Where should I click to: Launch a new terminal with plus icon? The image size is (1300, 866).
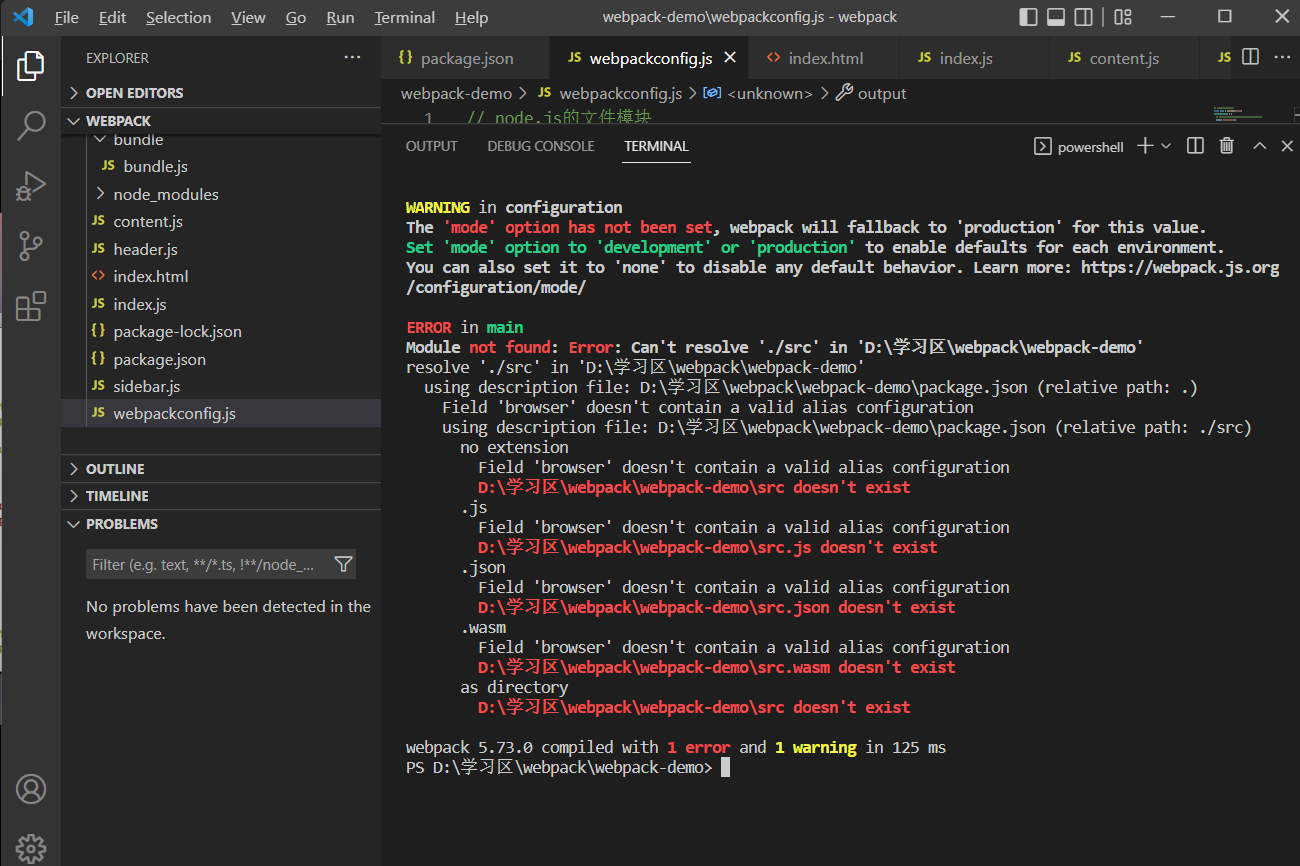coord(1145,146)
